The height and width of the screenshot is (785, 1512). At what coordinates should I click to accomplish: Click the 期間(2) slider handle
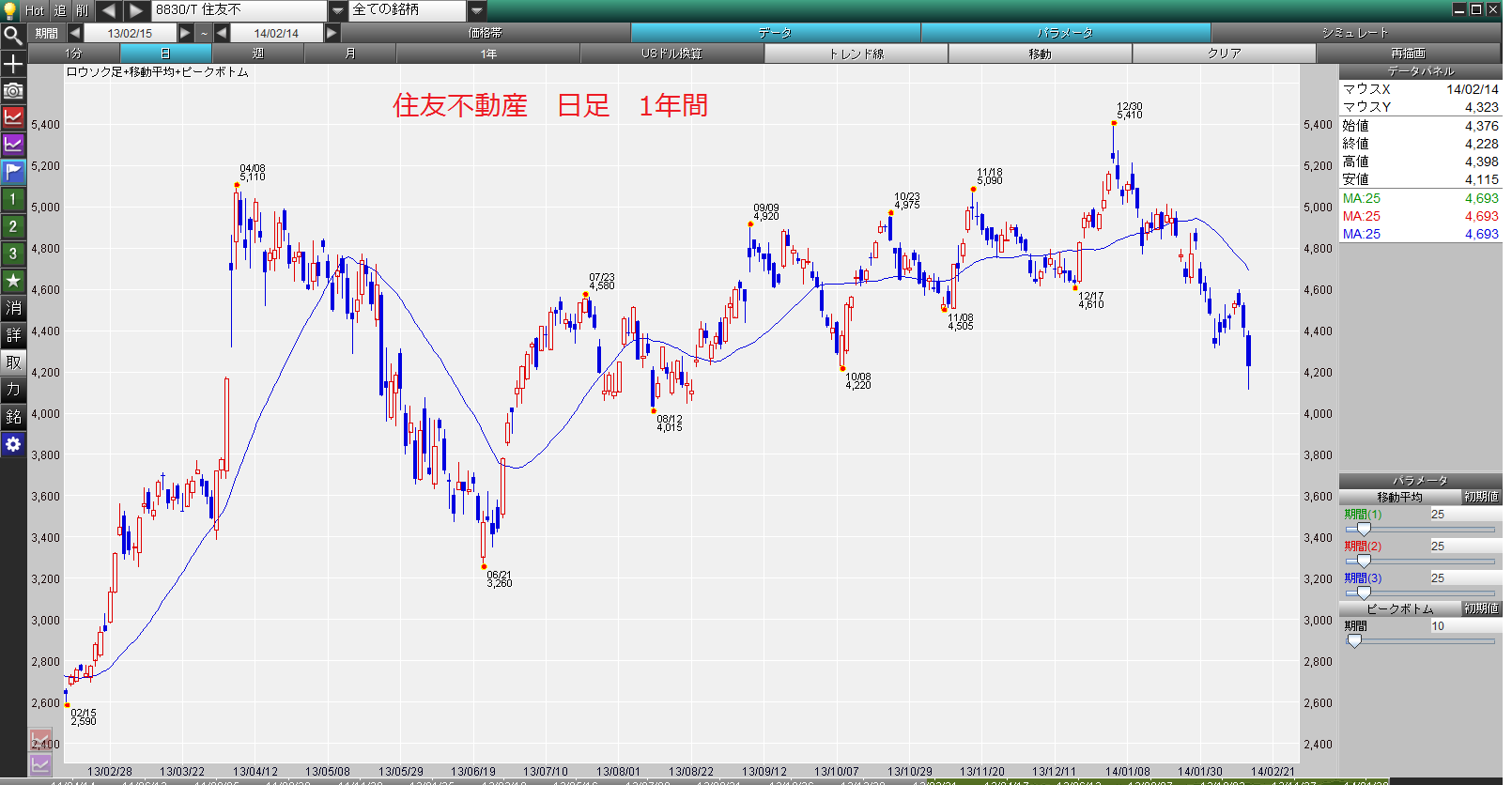(1364, 561)
